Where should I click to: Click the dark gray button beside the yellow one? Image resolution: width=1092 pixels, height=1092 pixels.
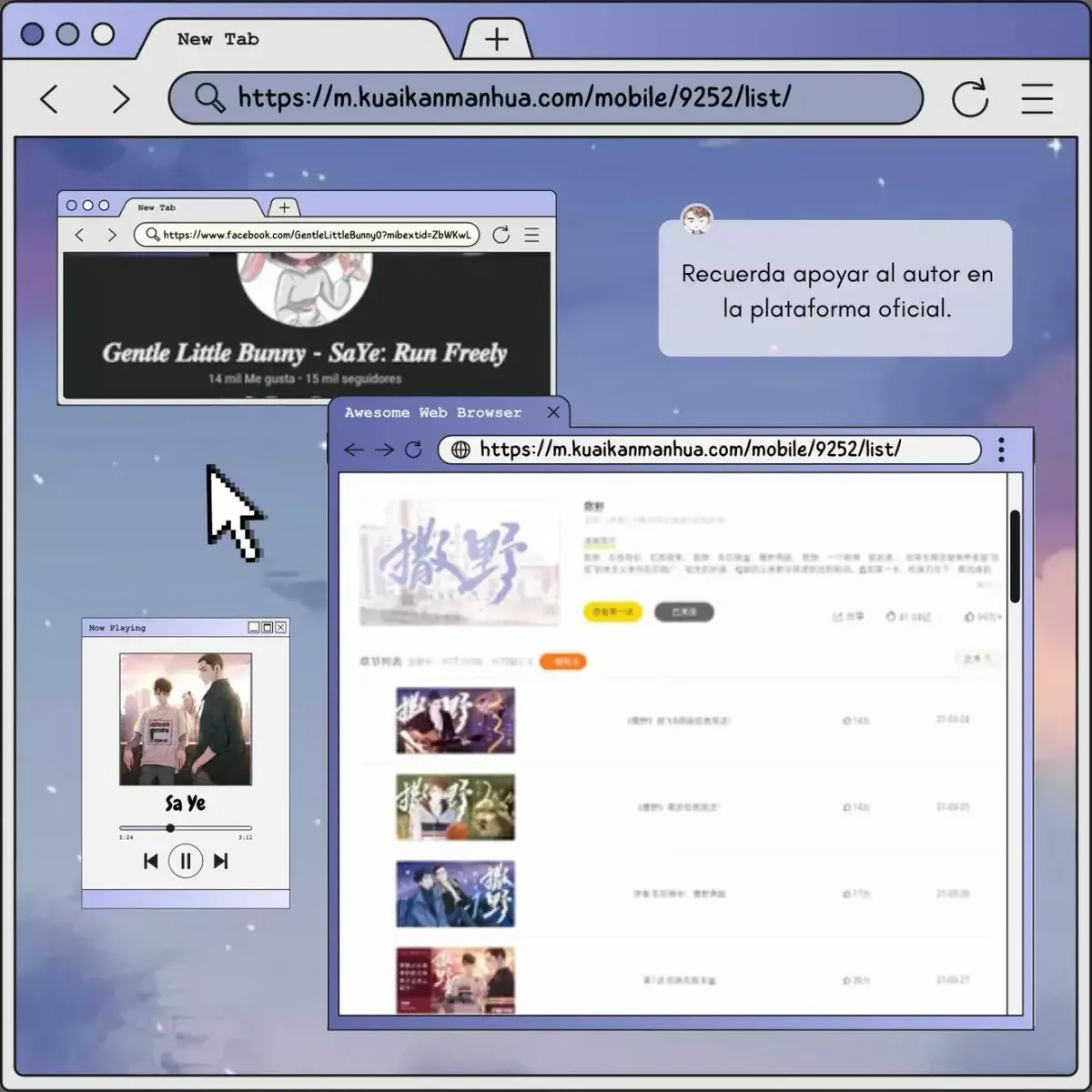coord(684,612)
